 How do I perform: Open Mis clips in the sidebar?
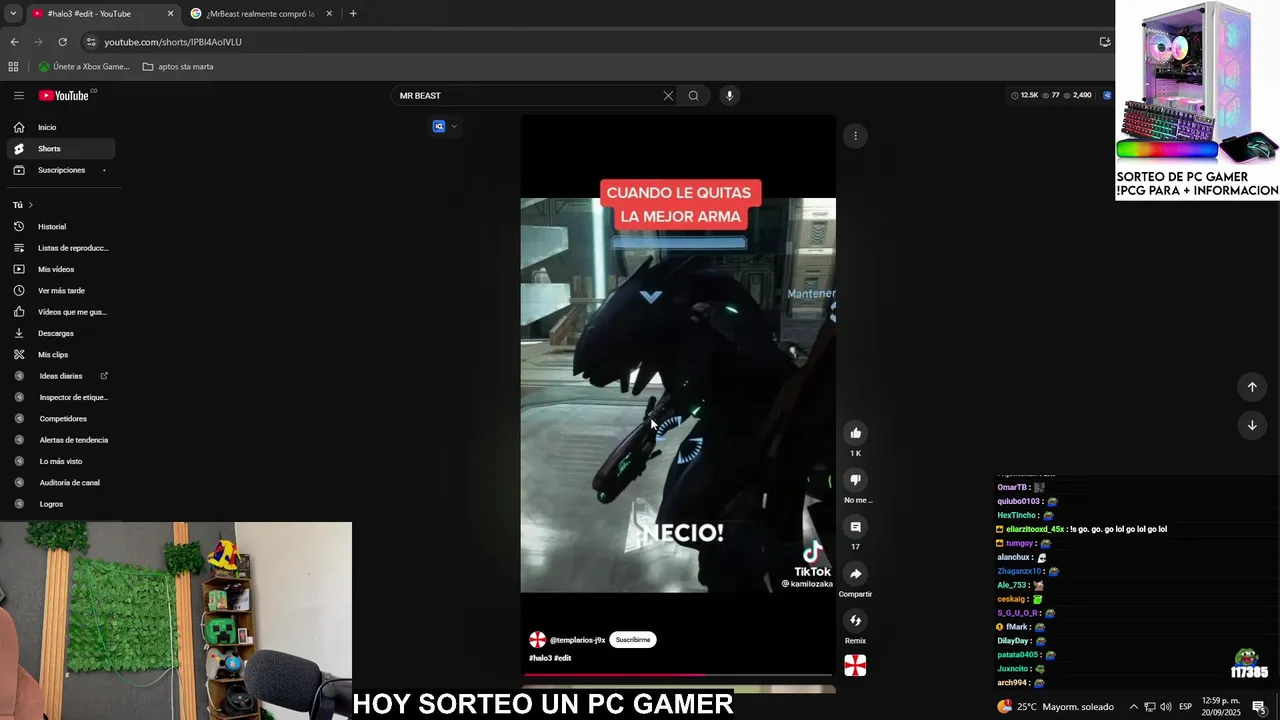[x=61, y=355]
